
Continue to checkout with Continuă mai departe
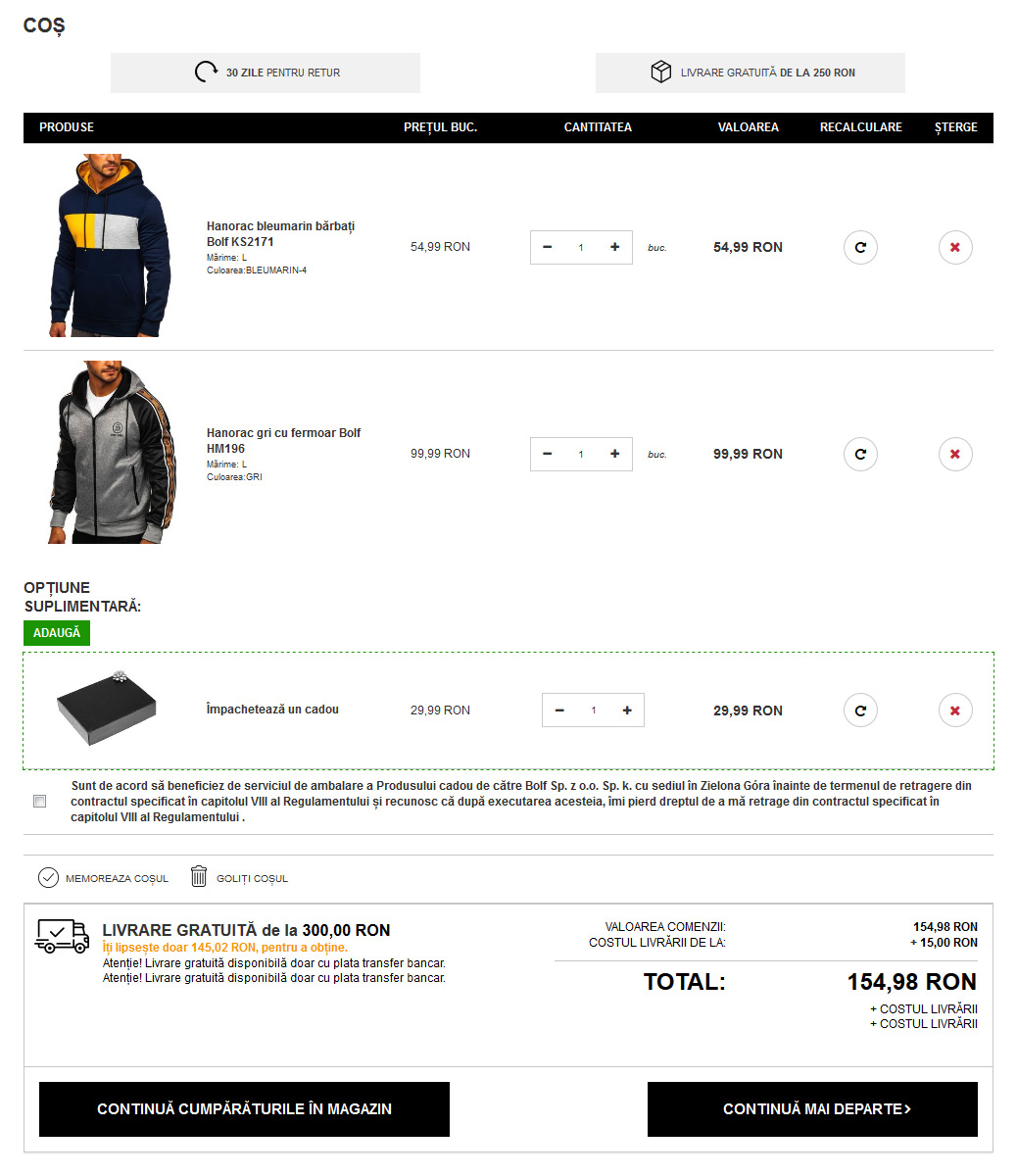pyautogui.click(x=812, y=1109)
